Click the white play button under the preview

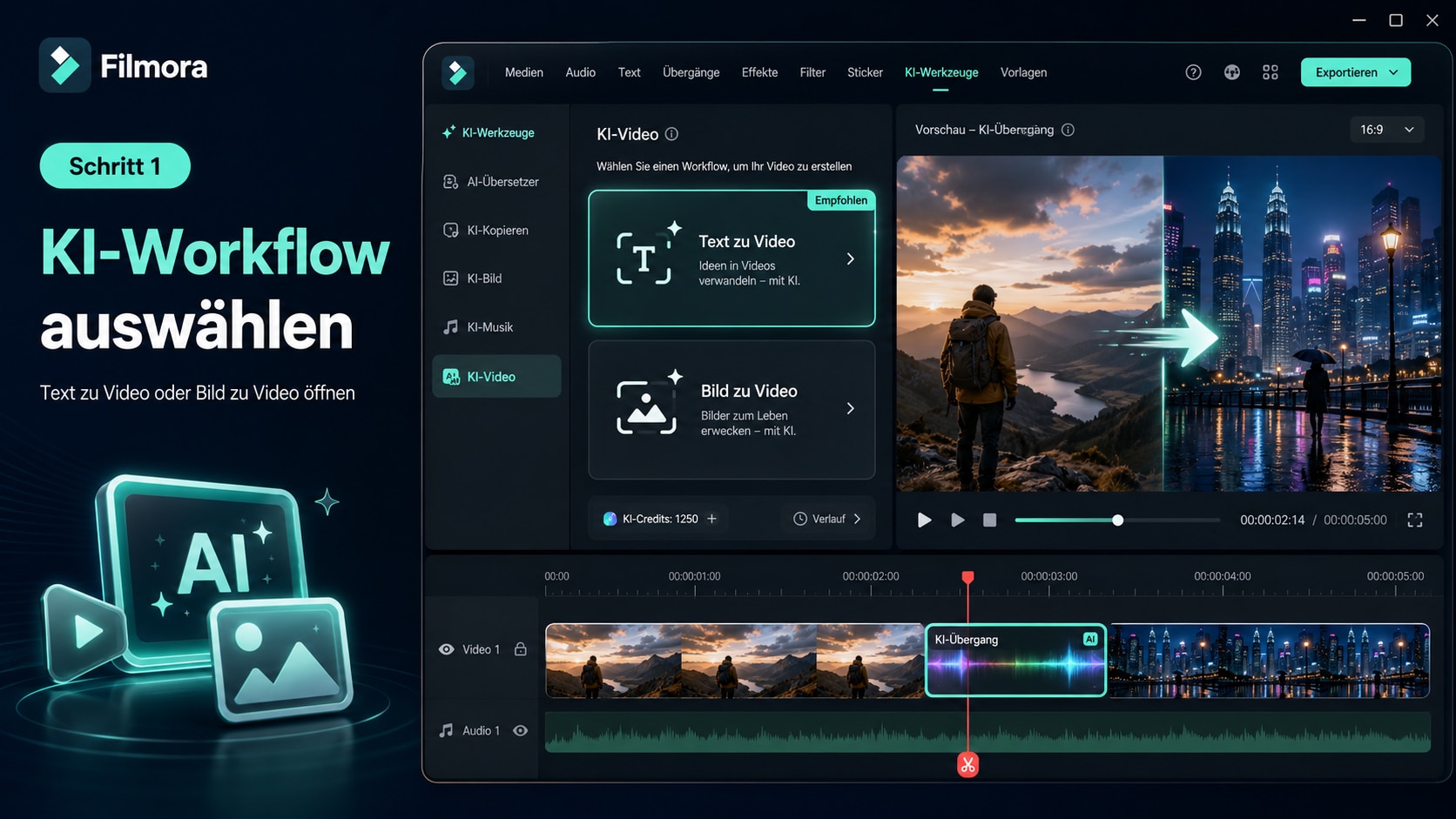tap(924, 520)
